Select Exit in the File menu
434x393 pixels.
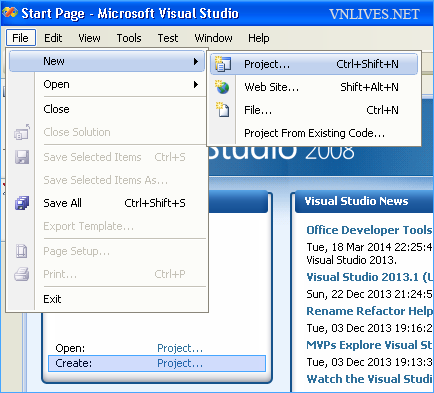pyautogui.click(x=107, y=299)
